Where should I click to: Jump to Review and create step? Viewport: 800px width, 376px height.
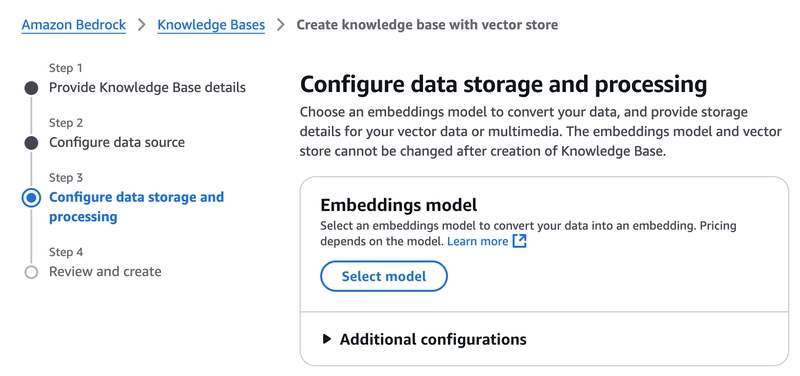coord(105,272)
